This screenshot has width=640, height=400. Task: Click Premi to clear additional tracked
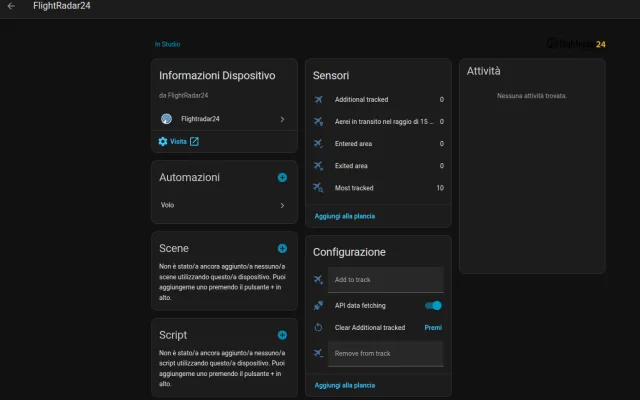point(433,327)
